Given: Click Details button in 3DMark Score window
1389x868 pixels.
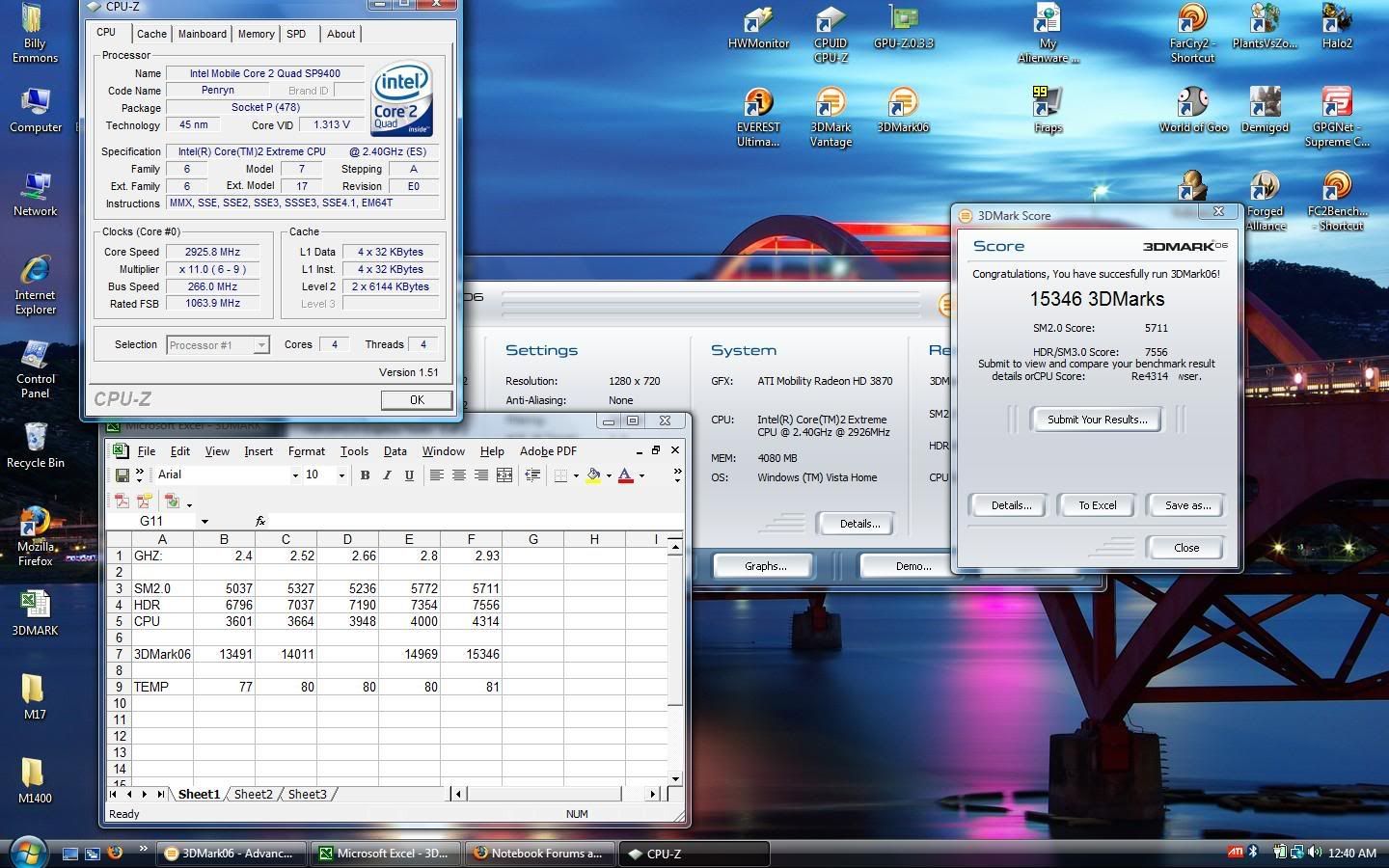Looking at the screenshot, I should (x=1010, y=505).
